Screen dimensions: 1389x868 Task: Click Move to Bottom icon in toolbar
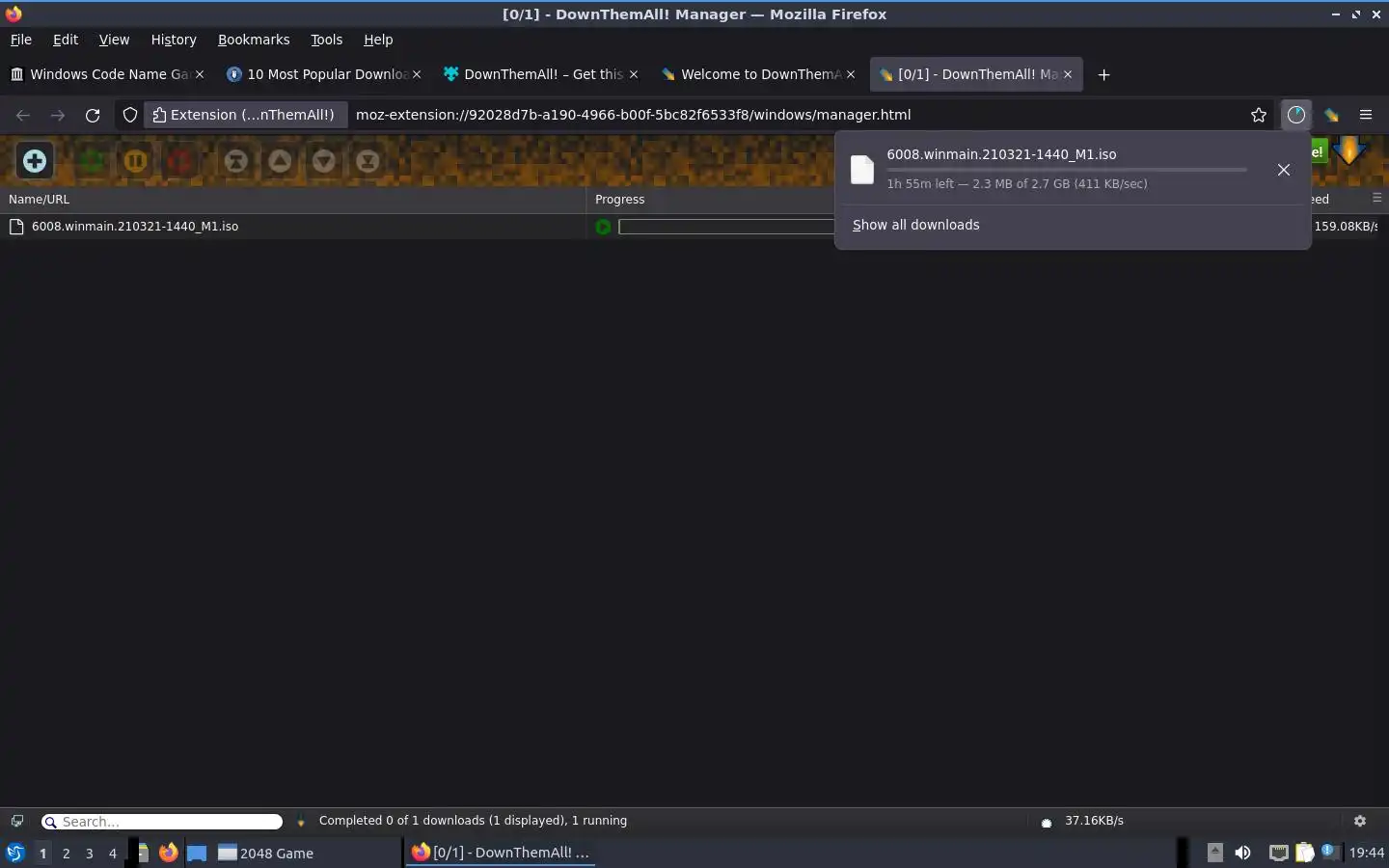368,161
